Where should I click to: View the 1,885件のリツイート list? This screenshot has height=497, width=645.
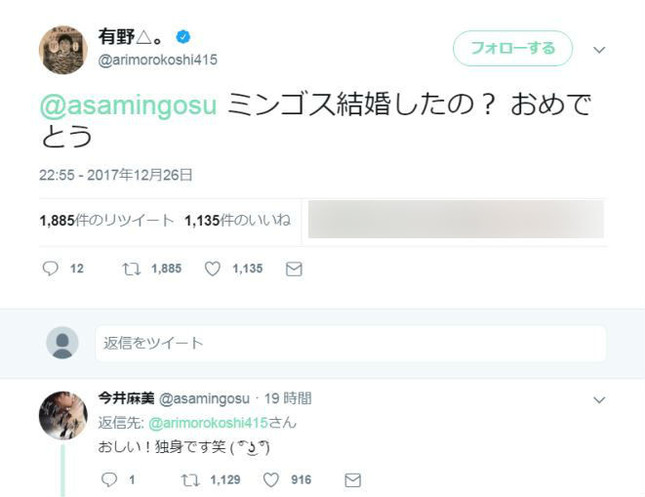(107, 220)
